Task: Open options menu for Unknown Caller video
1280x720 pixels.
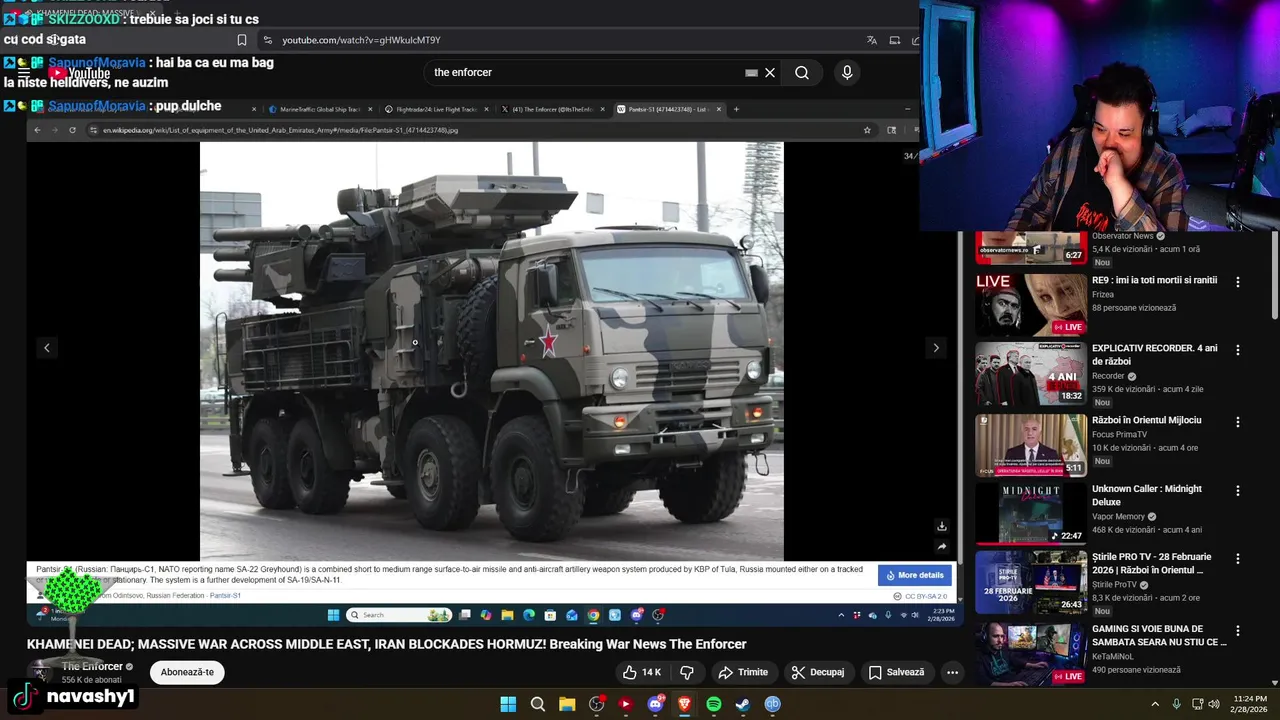Action: point(1238,490)
